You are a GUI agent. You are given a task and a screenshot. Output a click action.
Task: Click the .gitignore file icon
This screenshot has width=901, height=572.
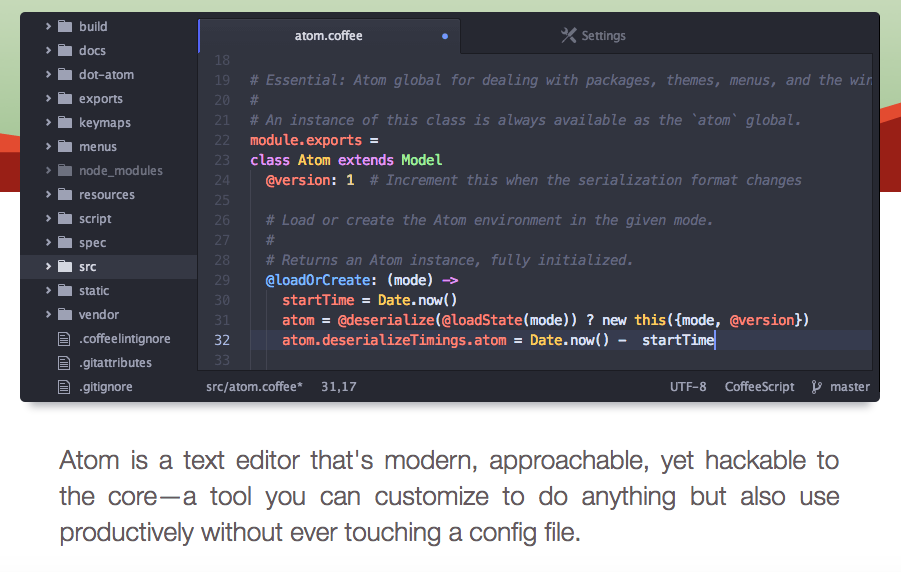(x=64, y=387)
